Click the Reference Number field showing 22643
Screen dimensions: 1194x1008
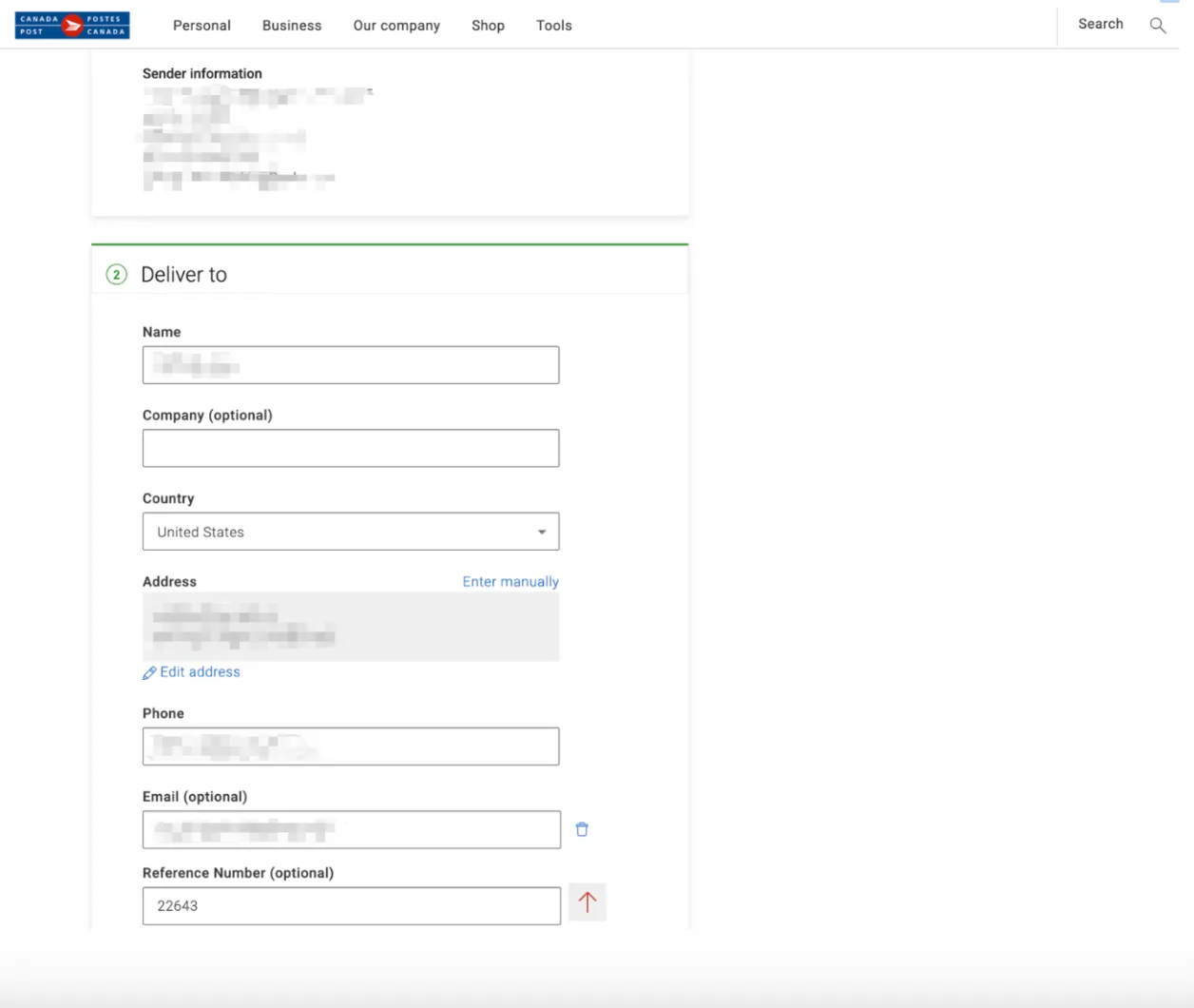coord(350,905)
